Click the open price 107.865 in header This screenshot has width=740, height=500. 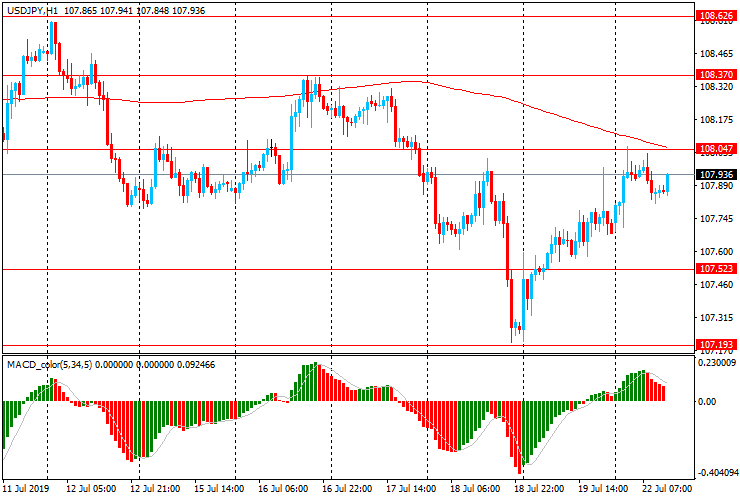click(x=80, y=10)
